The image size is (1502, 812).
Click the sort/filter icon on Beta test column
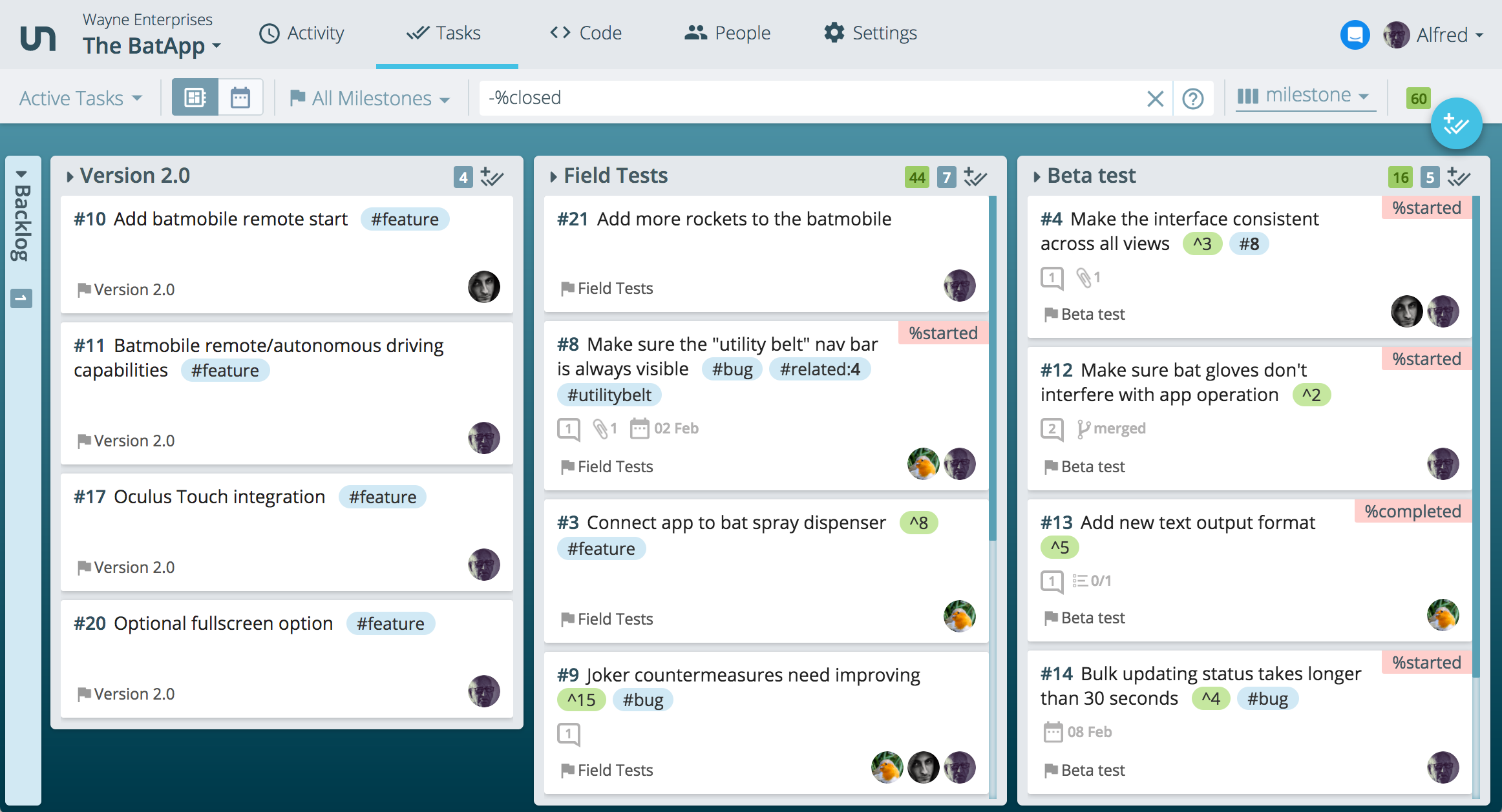click(x=1460, y=177)
